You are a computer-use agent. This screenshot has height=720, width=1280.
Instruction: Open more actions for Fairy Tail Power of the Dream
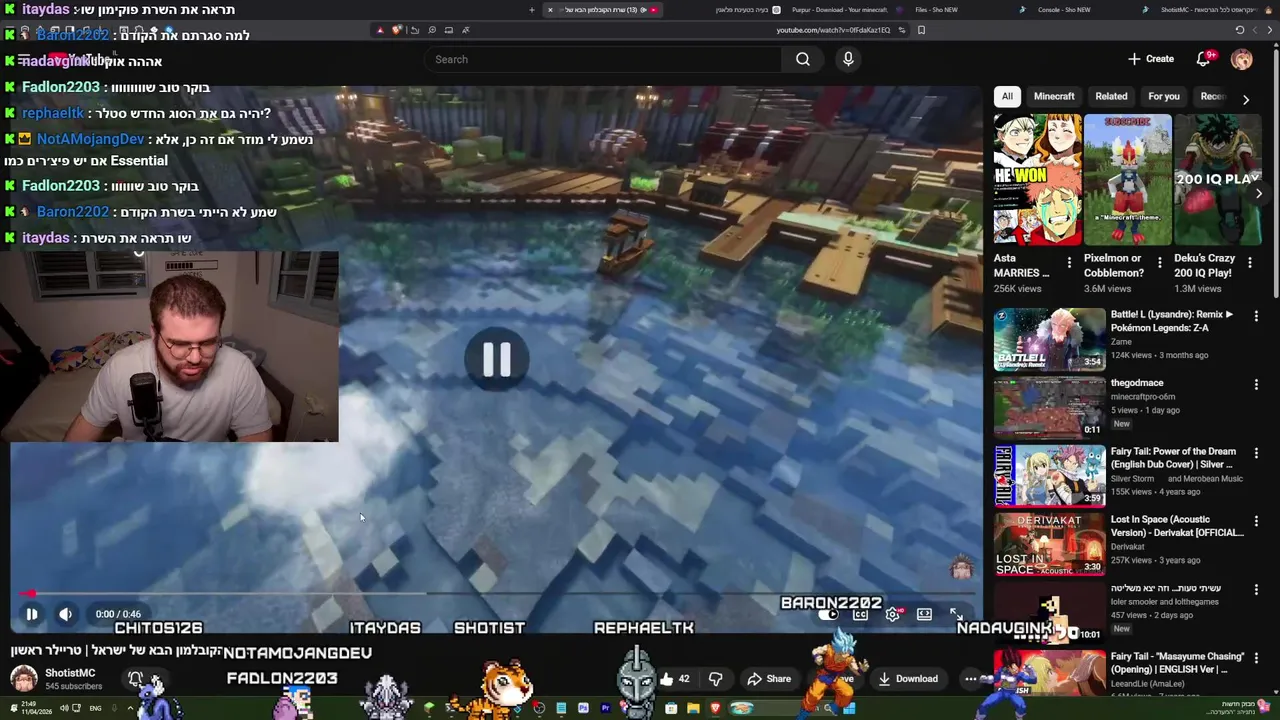click(x=1256, y=452)
